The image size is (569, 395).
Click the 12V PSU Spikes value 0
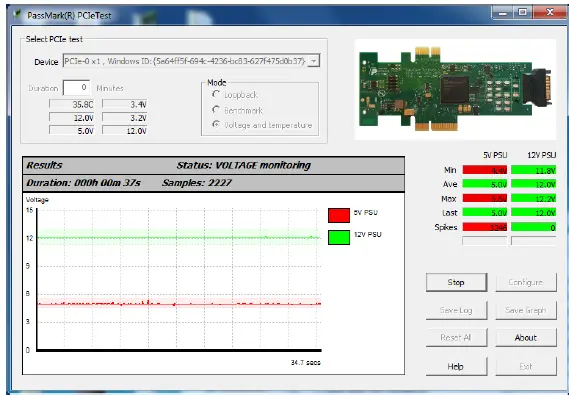coord(533,227)
